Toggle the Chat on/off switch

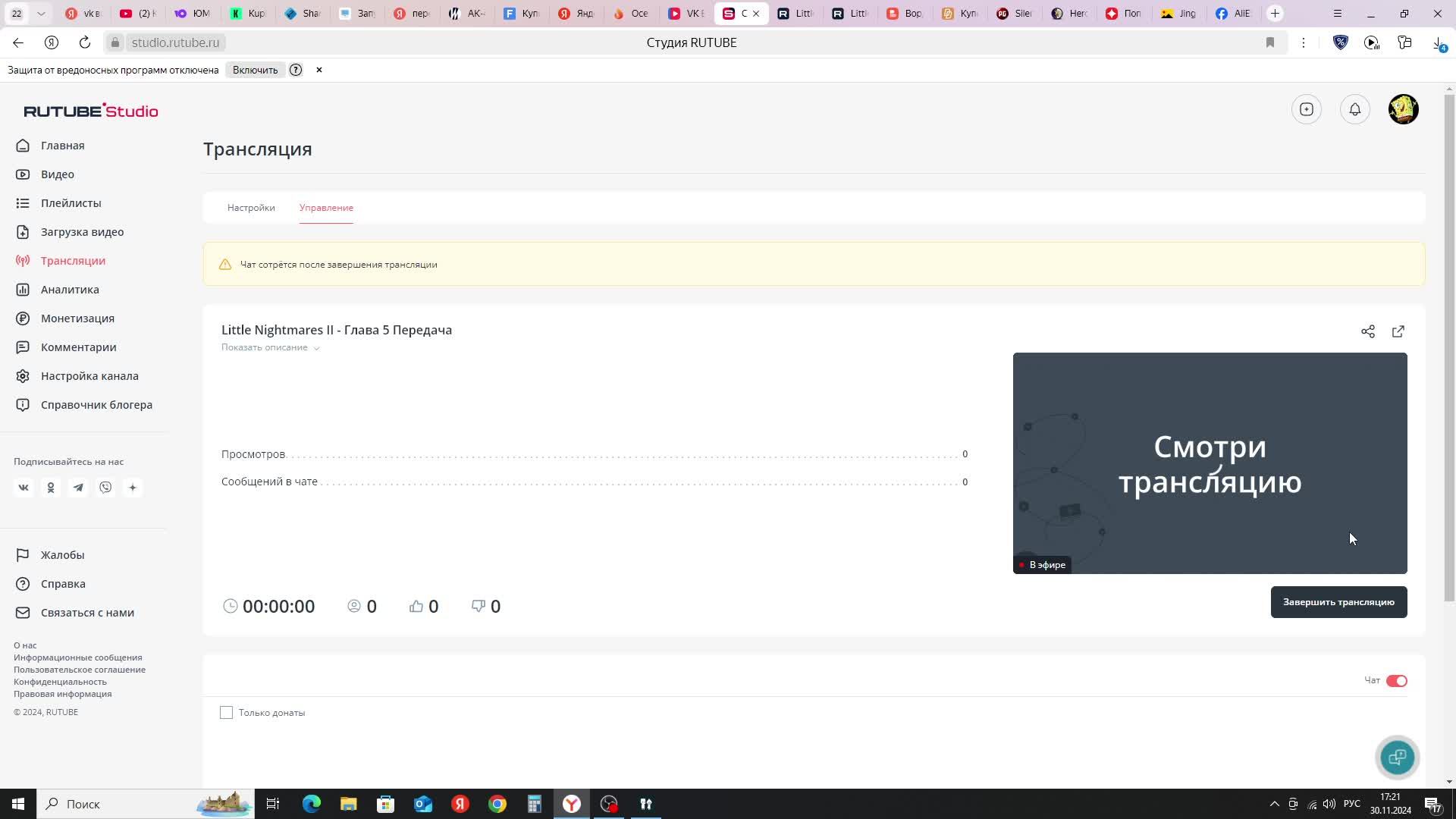point(1396,680)
